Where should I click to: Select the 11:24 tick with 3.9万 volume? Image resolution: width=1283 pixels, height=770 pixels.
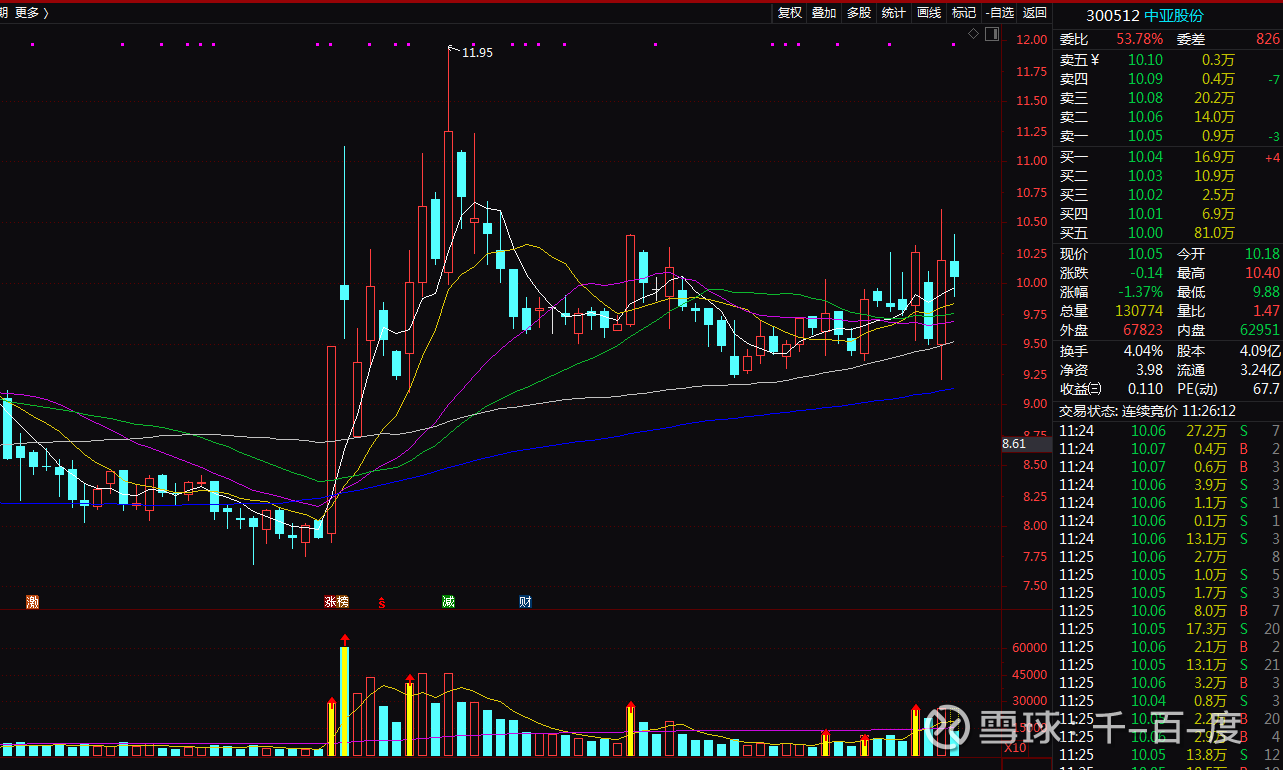click(x=1168, y=485)
